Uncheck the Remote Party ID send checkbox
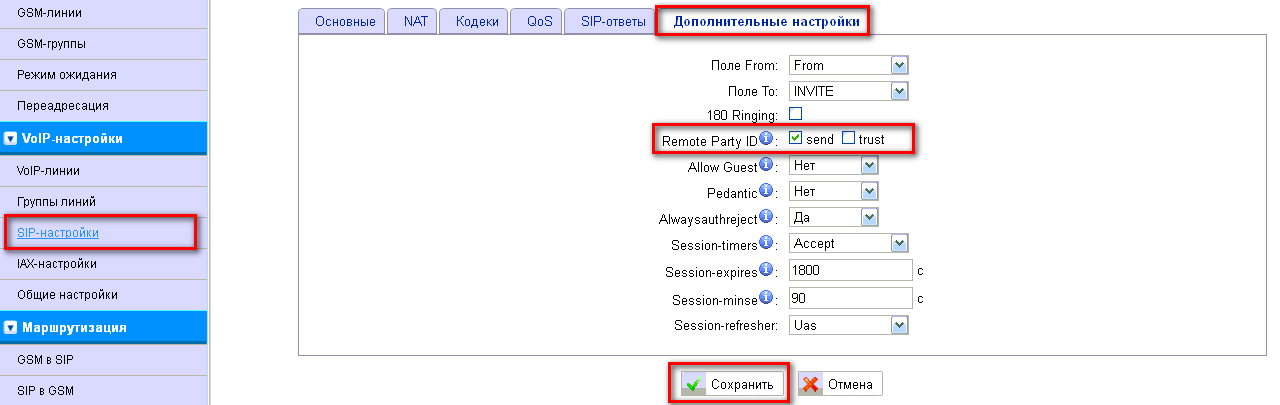 pyautogui.click(x=796, y=138)
